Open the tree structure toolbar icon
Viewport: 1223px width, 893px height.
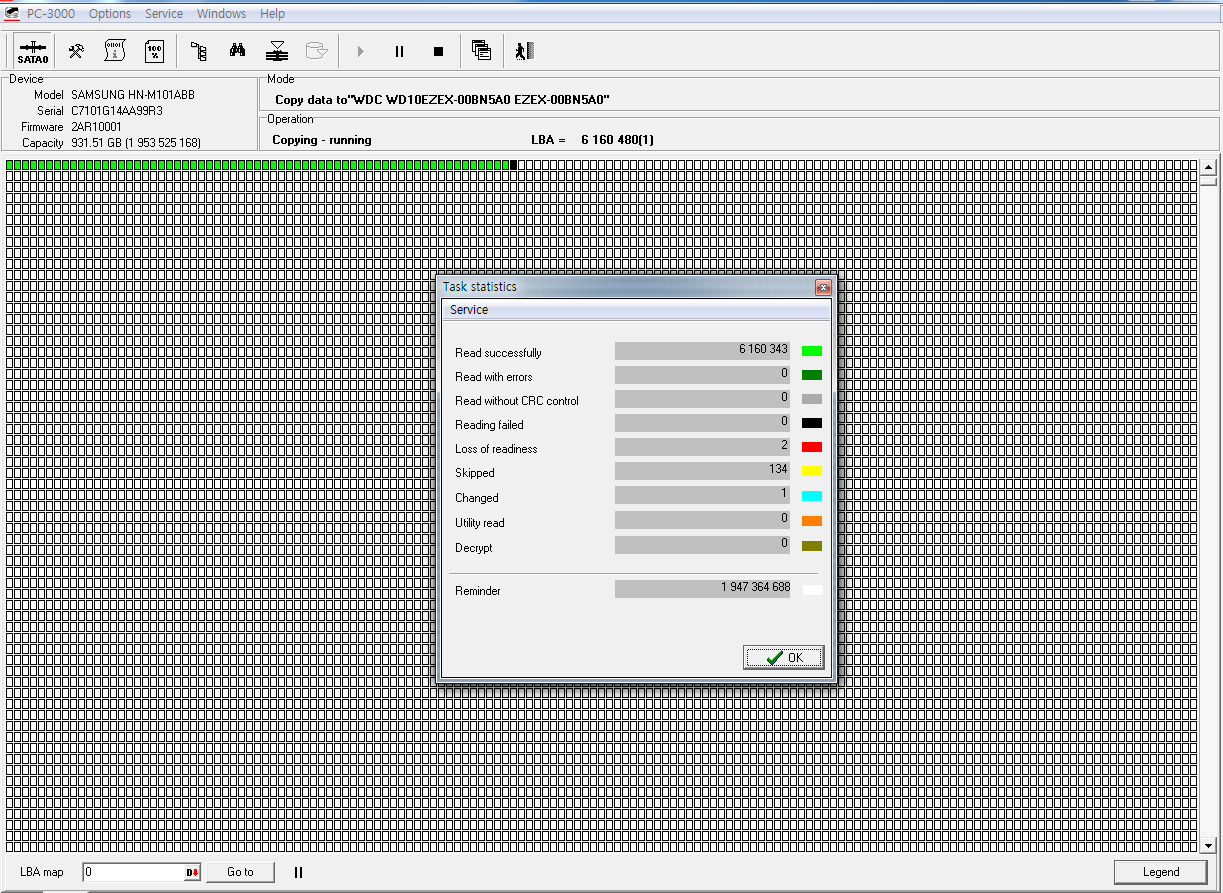click(198, 51)
